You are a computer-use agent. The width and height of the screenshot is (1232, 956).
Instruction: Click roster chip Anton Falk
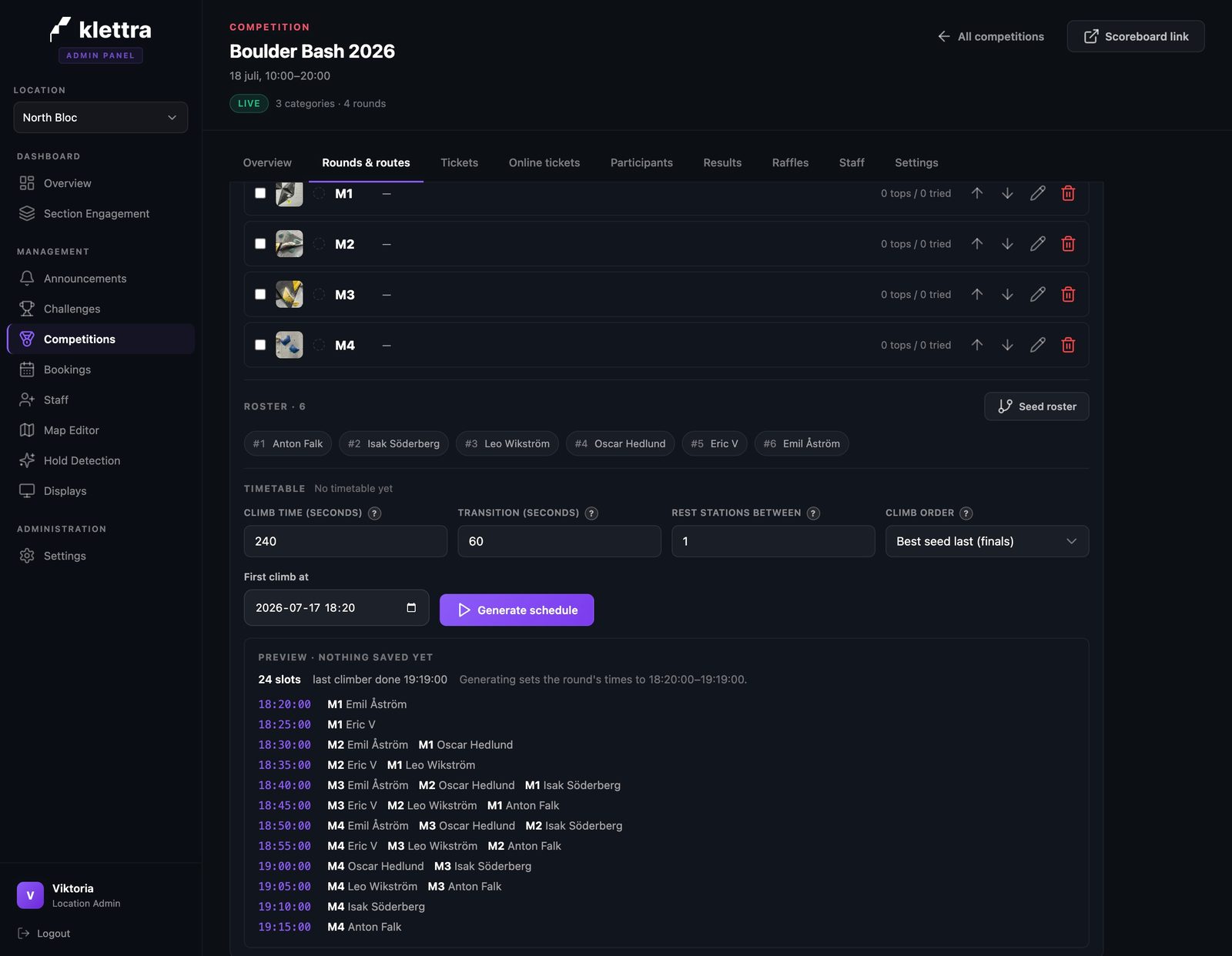tap(288, 443)
